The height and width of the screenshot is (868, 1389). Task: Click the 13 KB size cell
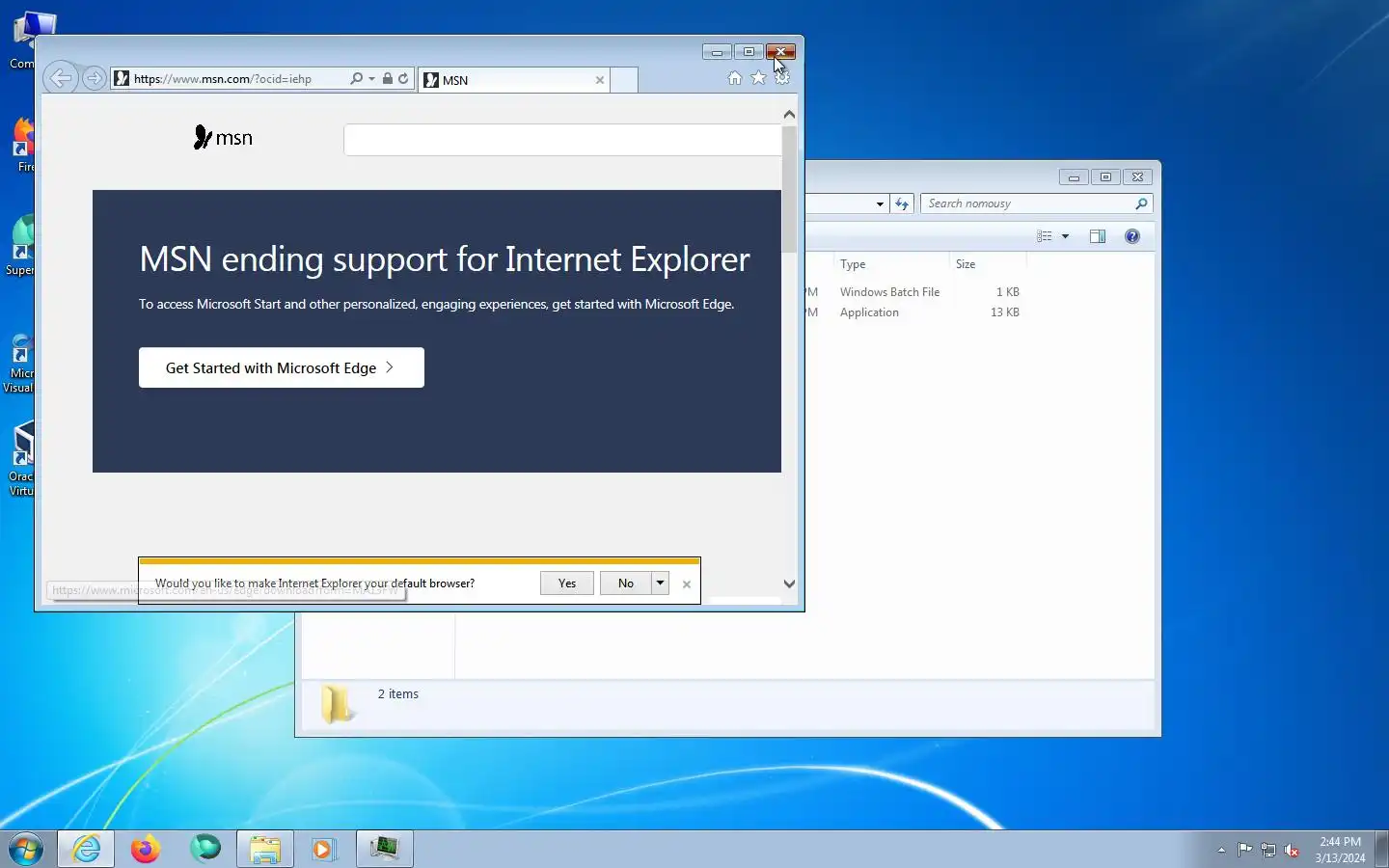tap(1005, 312)
